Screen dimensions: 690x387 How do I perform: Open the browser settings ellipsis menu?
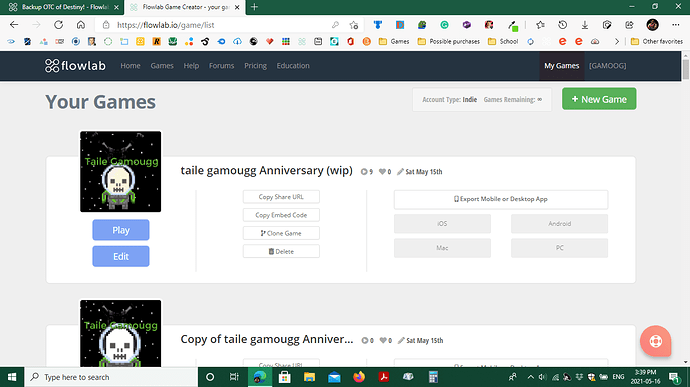pyautogui.click(x=675, y=25)
